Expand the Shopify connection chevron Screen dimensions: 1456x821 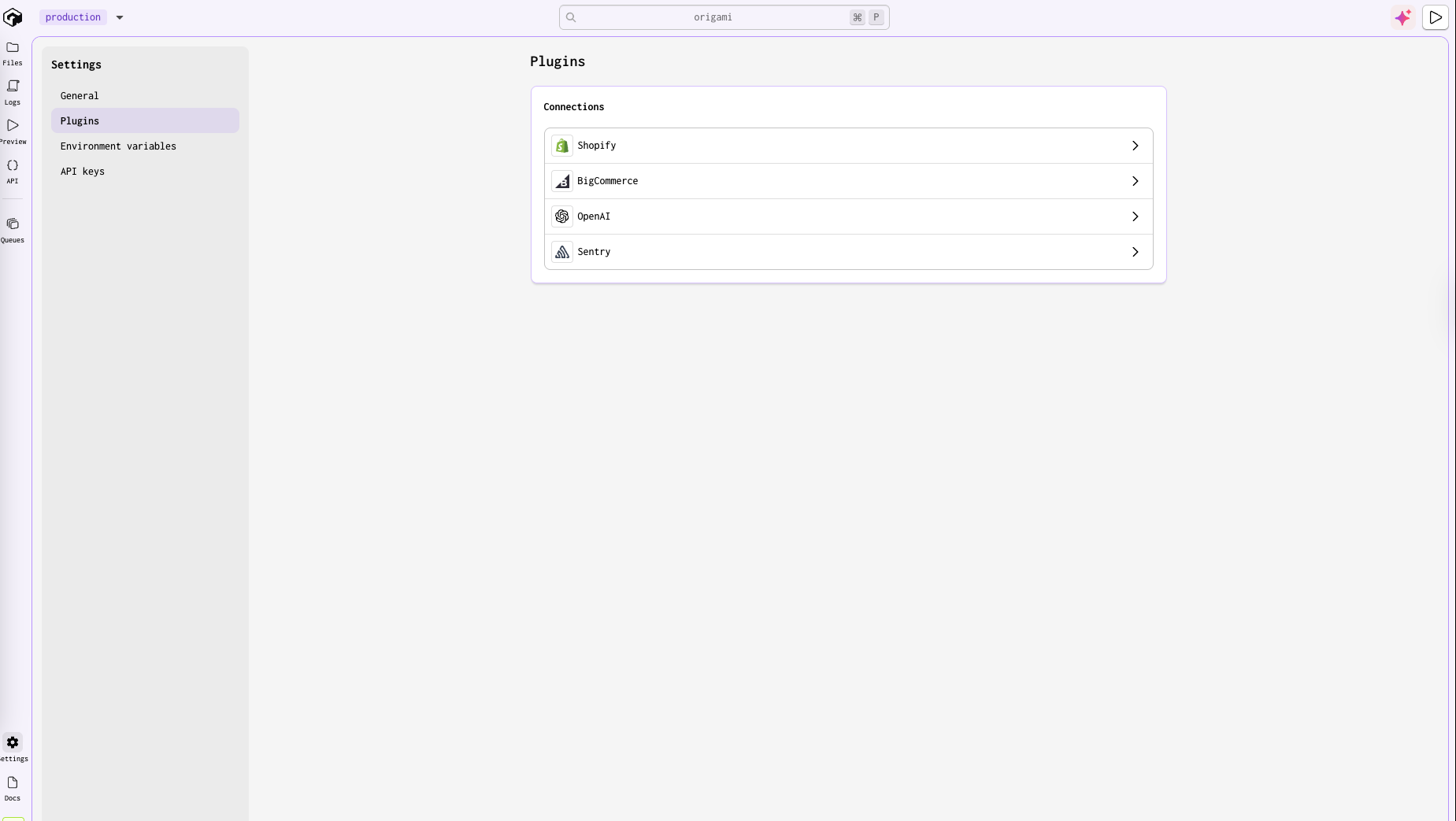[1136, 146]
